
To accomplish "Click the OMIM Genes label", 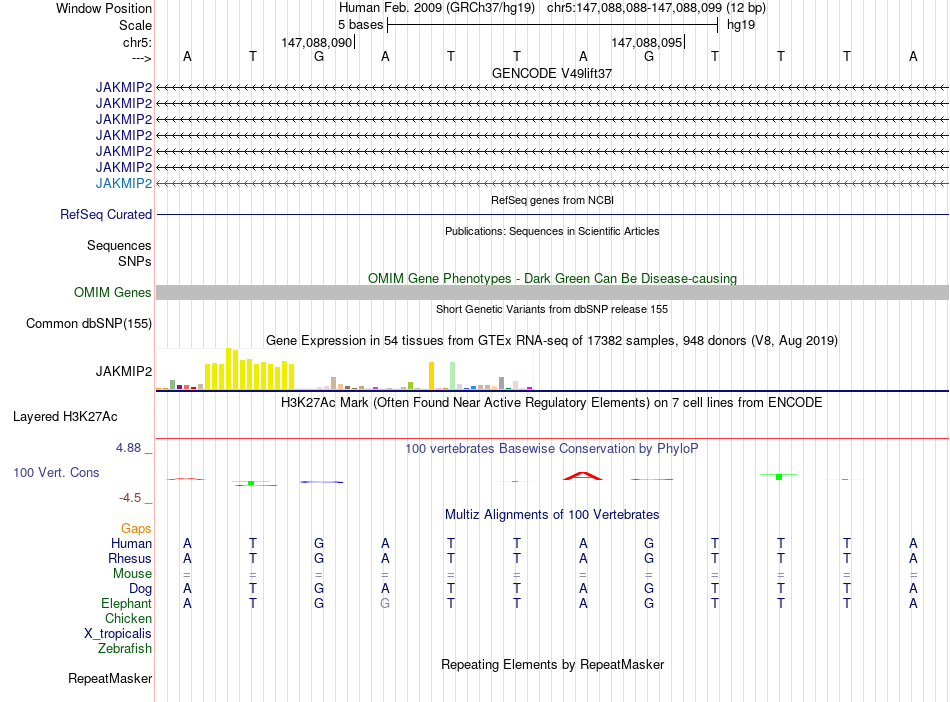I will 113,293.
